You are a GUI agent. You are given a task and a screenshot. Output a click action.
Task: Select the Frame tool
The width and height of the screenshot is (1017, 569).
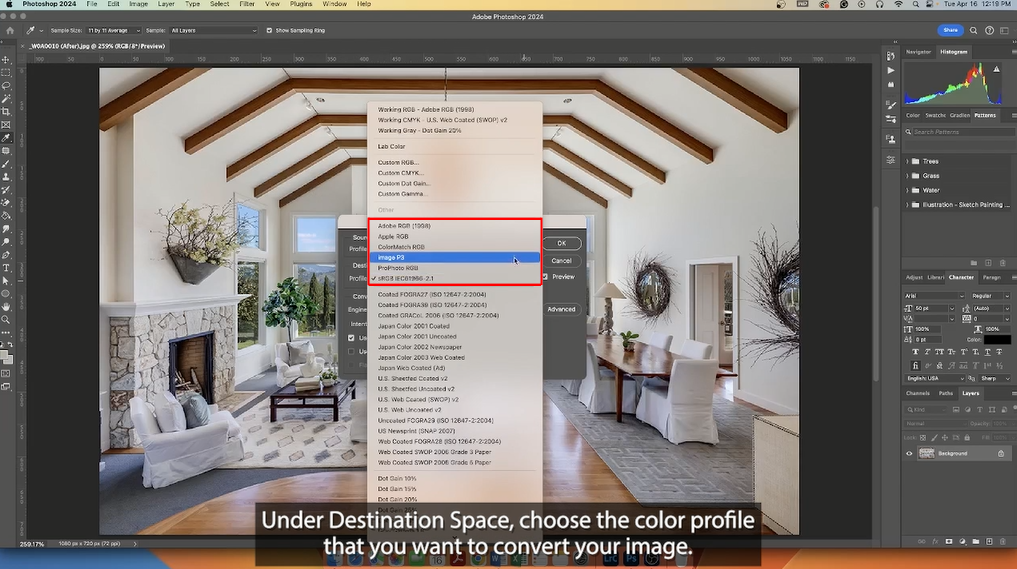click(6, 125)
